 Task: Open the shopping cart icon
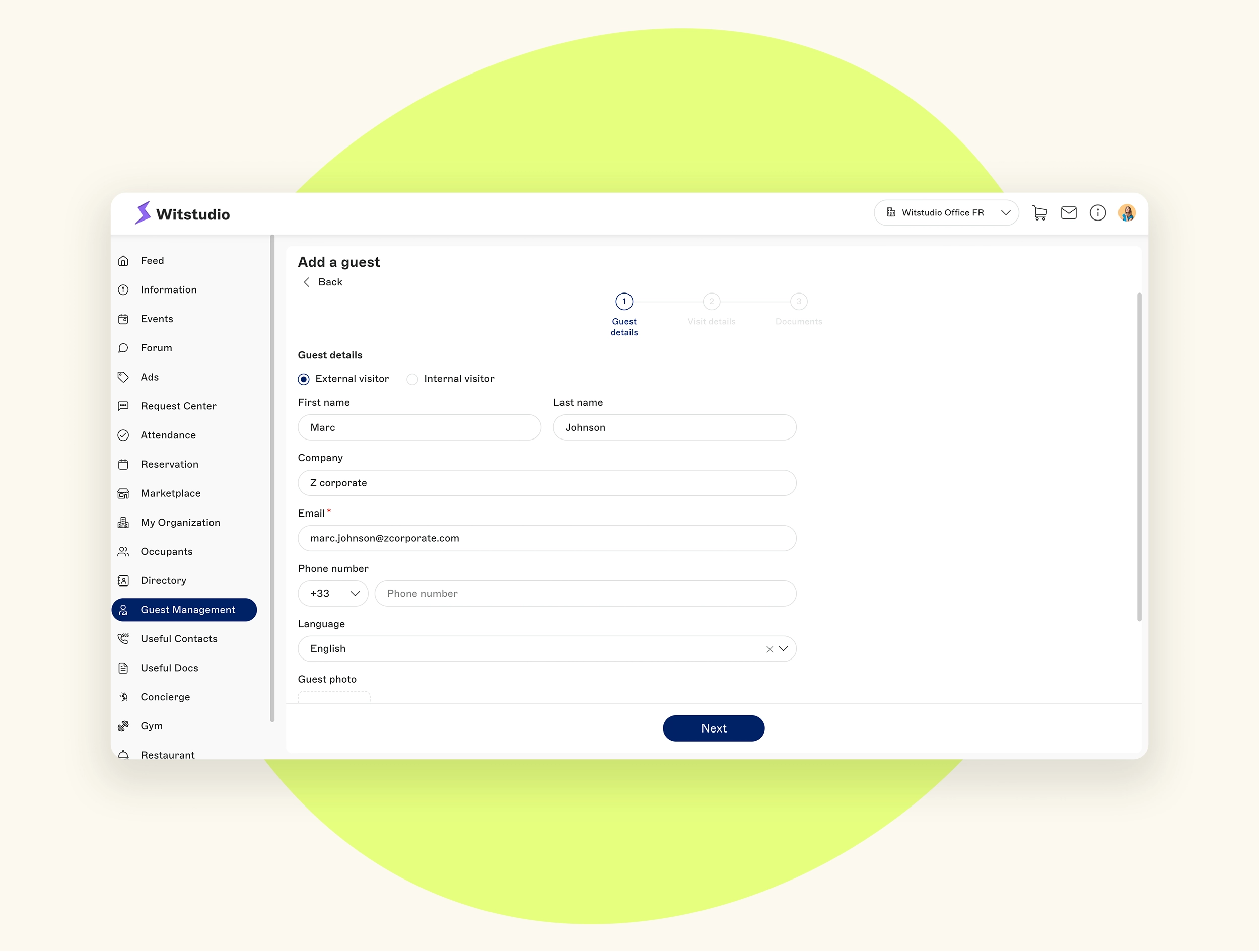coord(1039,213)
